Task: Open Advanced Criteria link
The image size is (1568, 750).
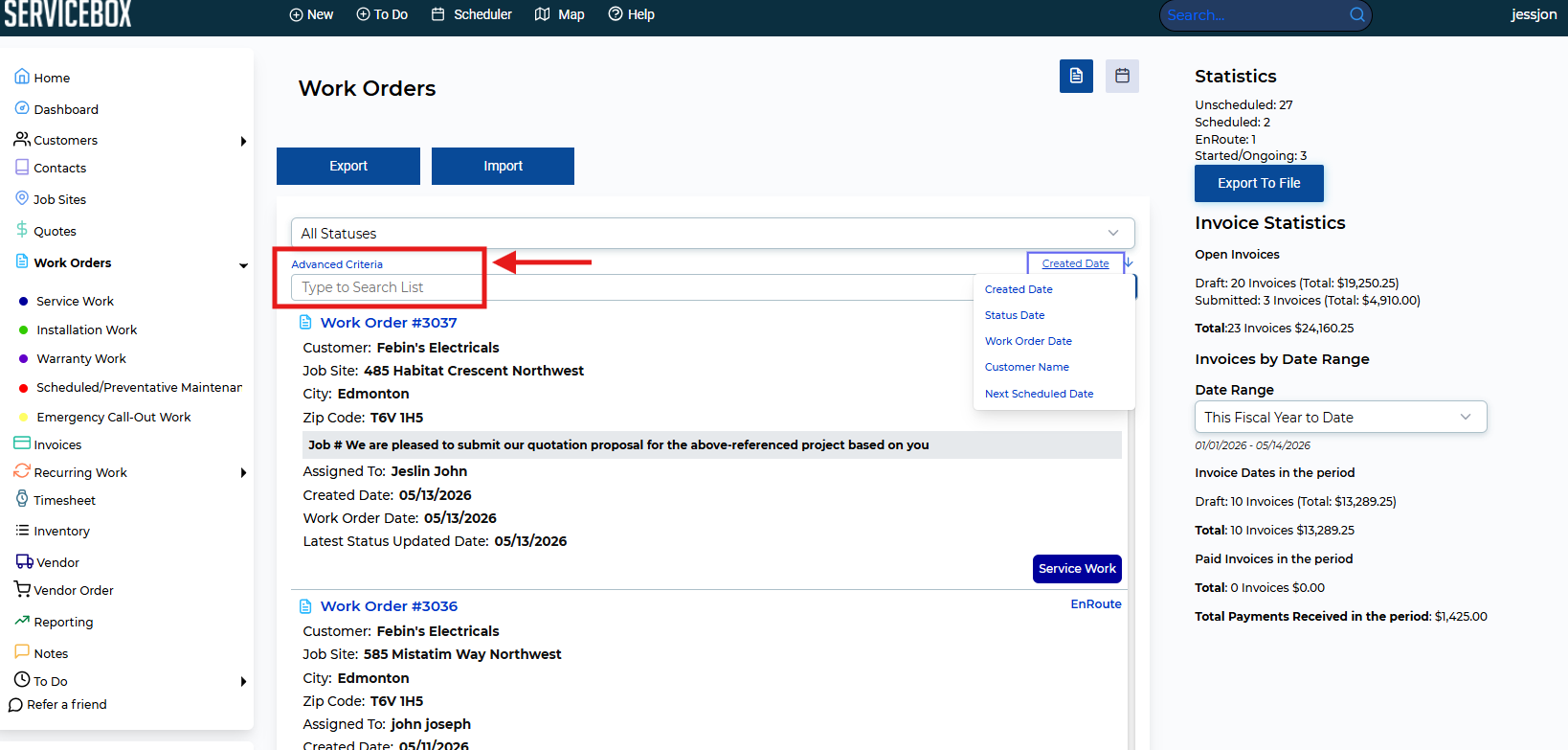Action: pyautogui.click(x=337, y=264)
